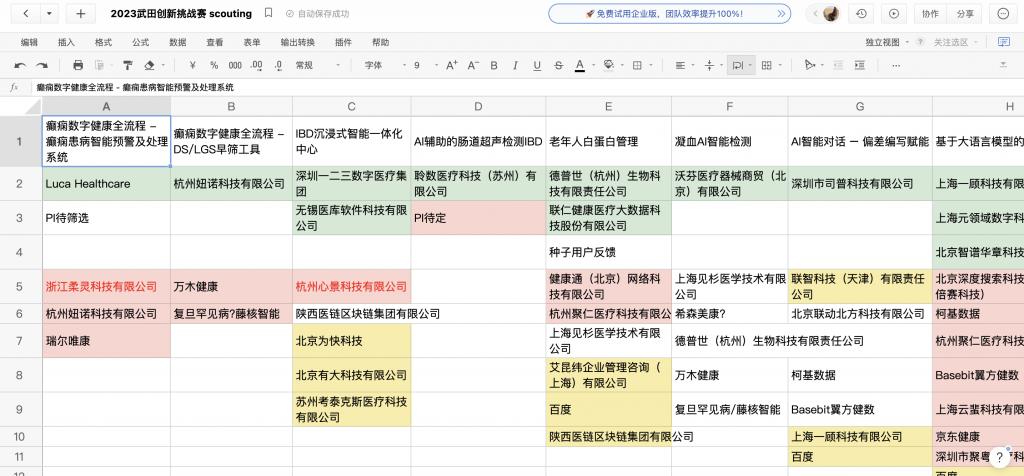1024x476 pixels.
Task: Apply thousands separator format
Action: click(x=235, y=65)
